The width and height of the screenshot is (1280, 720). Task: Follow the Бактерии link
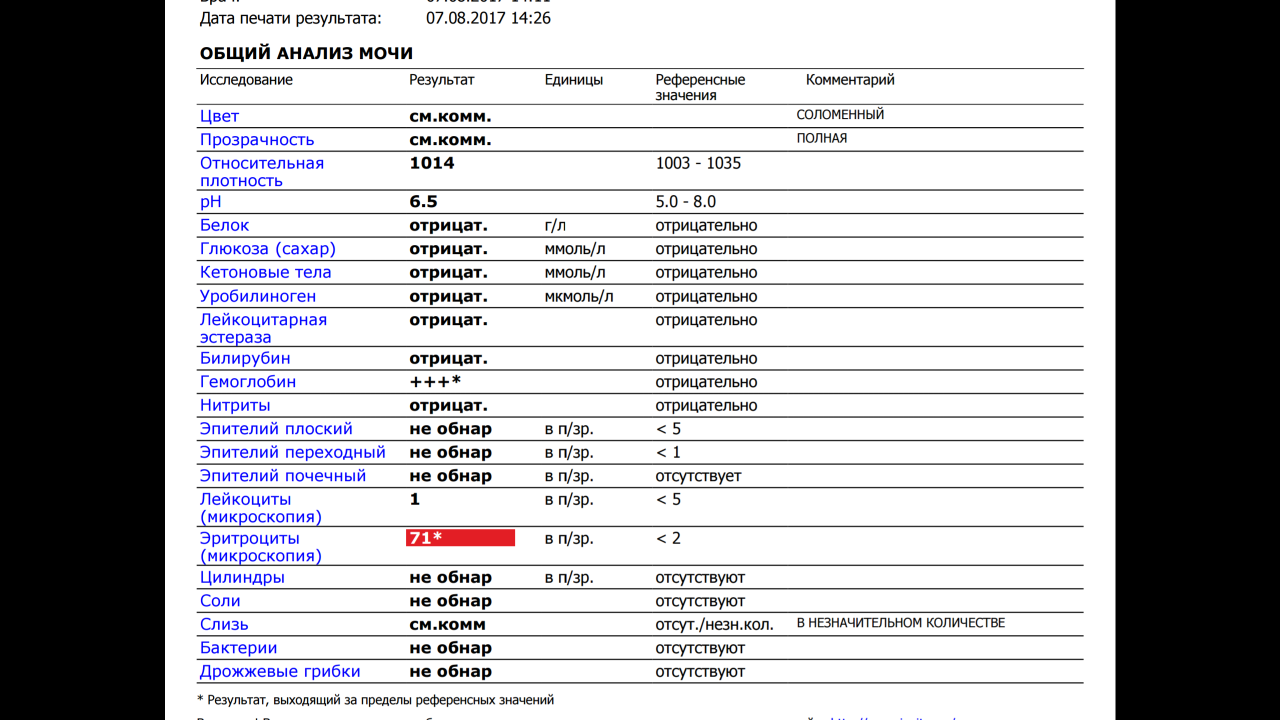[238, 648]
